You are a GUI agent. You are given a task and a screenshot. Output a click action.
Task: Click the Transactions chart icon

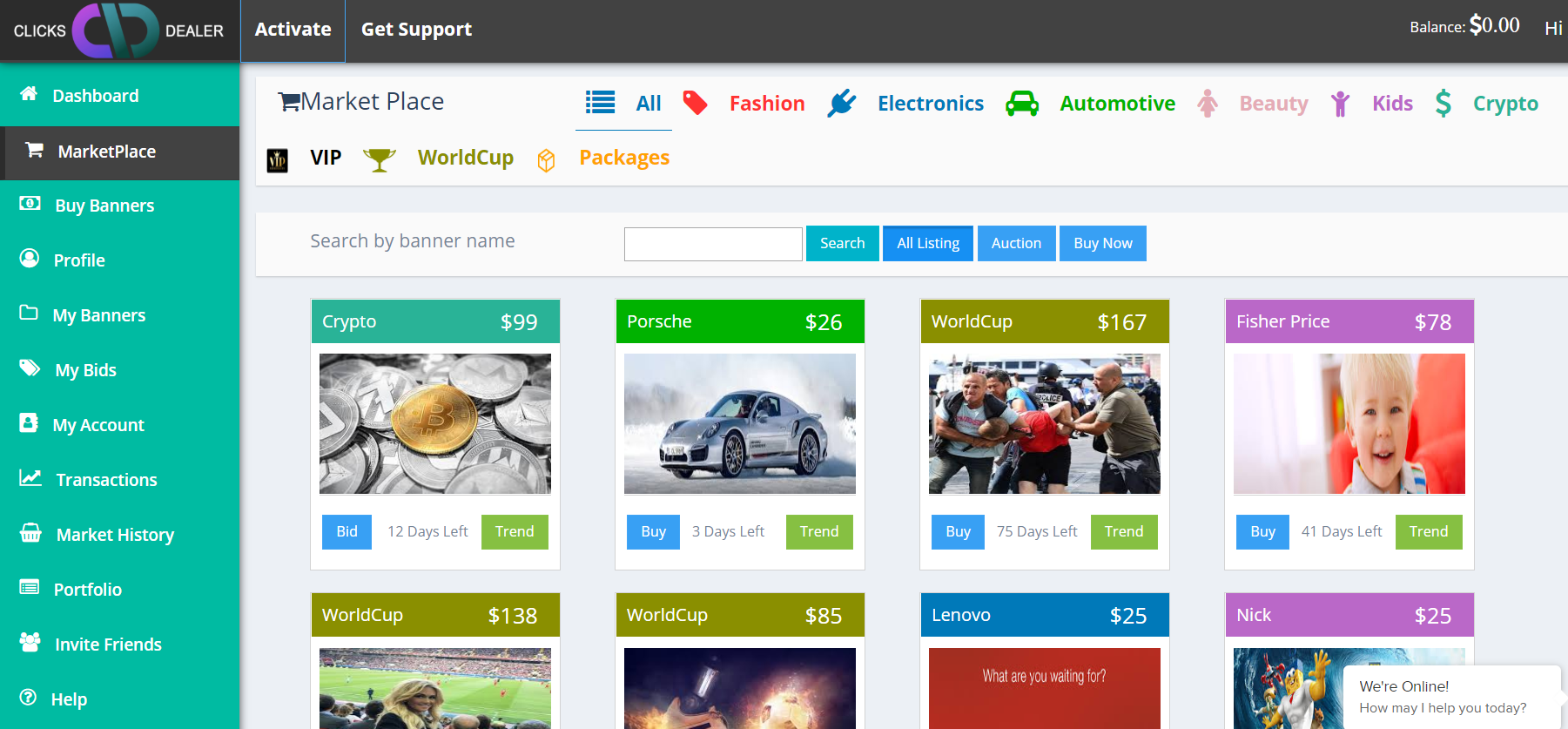tap(30, 478)
